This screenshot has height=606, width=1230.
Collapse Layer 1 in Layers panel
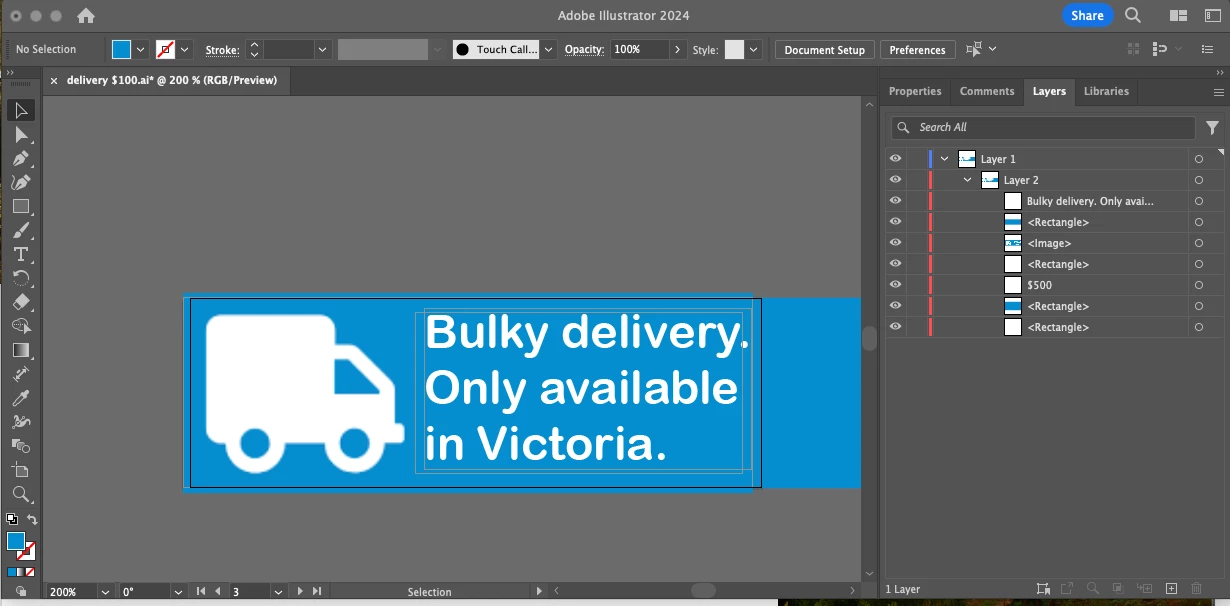tap(944, 159)
